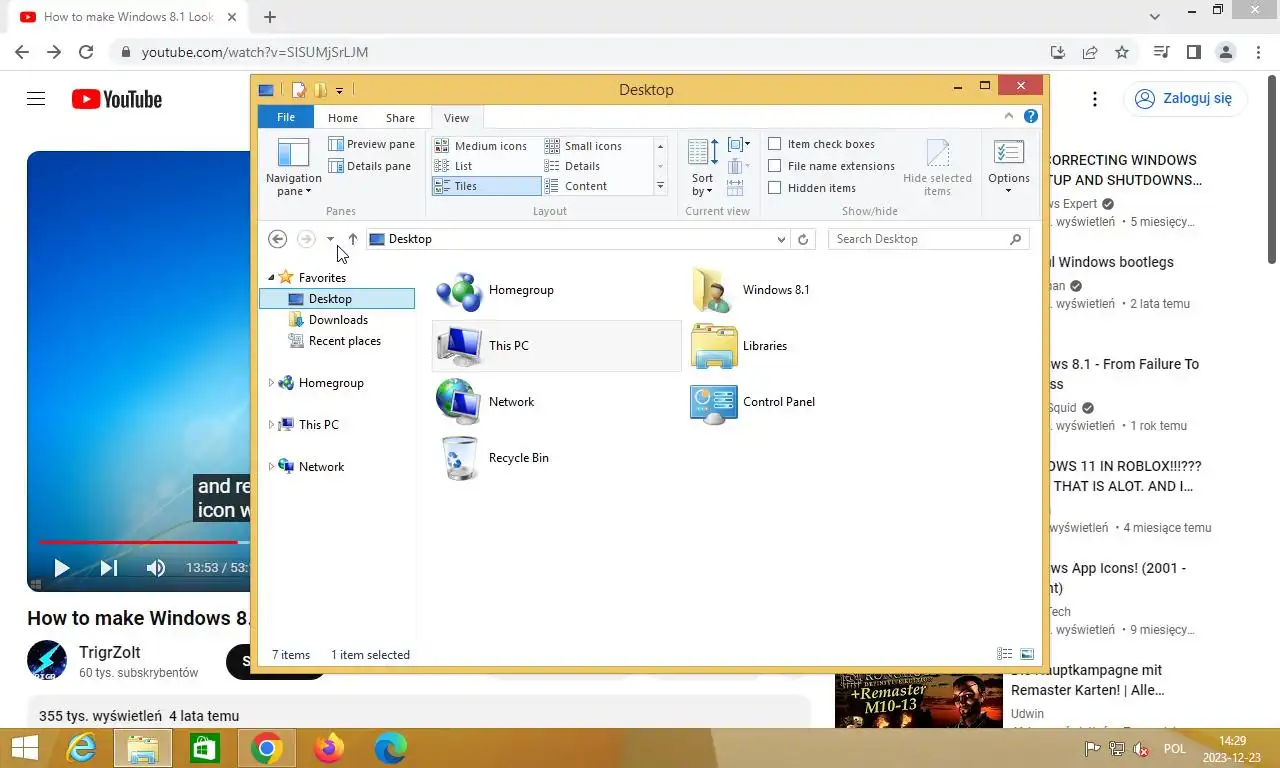Select Downloads in Favorites
This screenshot has width=1280, height=768.
coord(338,320)
